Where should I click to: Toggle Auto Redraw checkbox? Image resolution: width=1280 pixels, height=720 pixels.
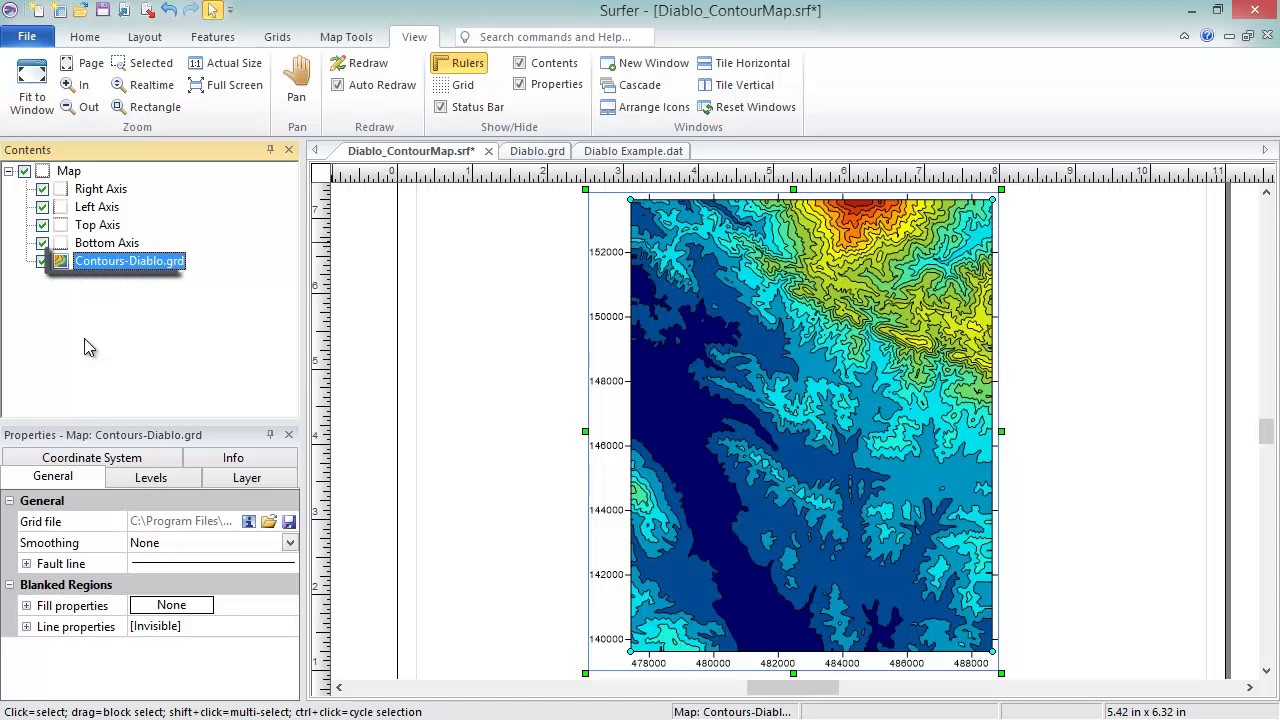click(x=337, y=85)
